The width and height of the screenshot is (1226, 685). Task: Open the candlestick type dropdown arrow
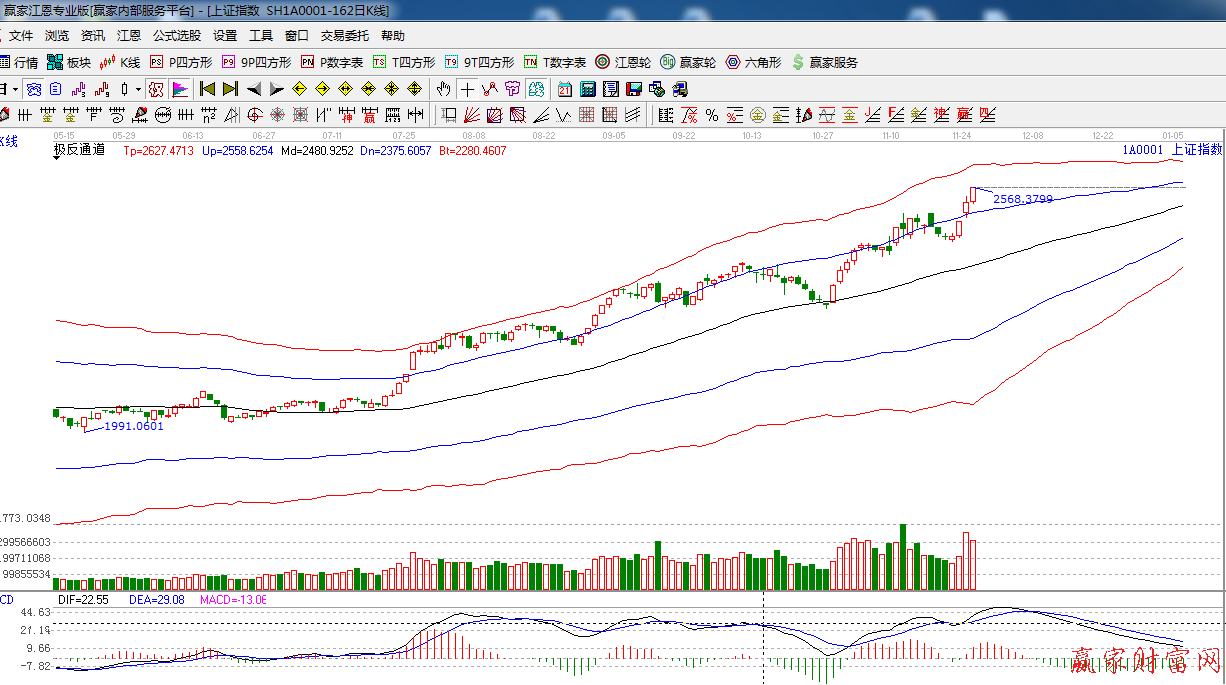pos(137,89)
